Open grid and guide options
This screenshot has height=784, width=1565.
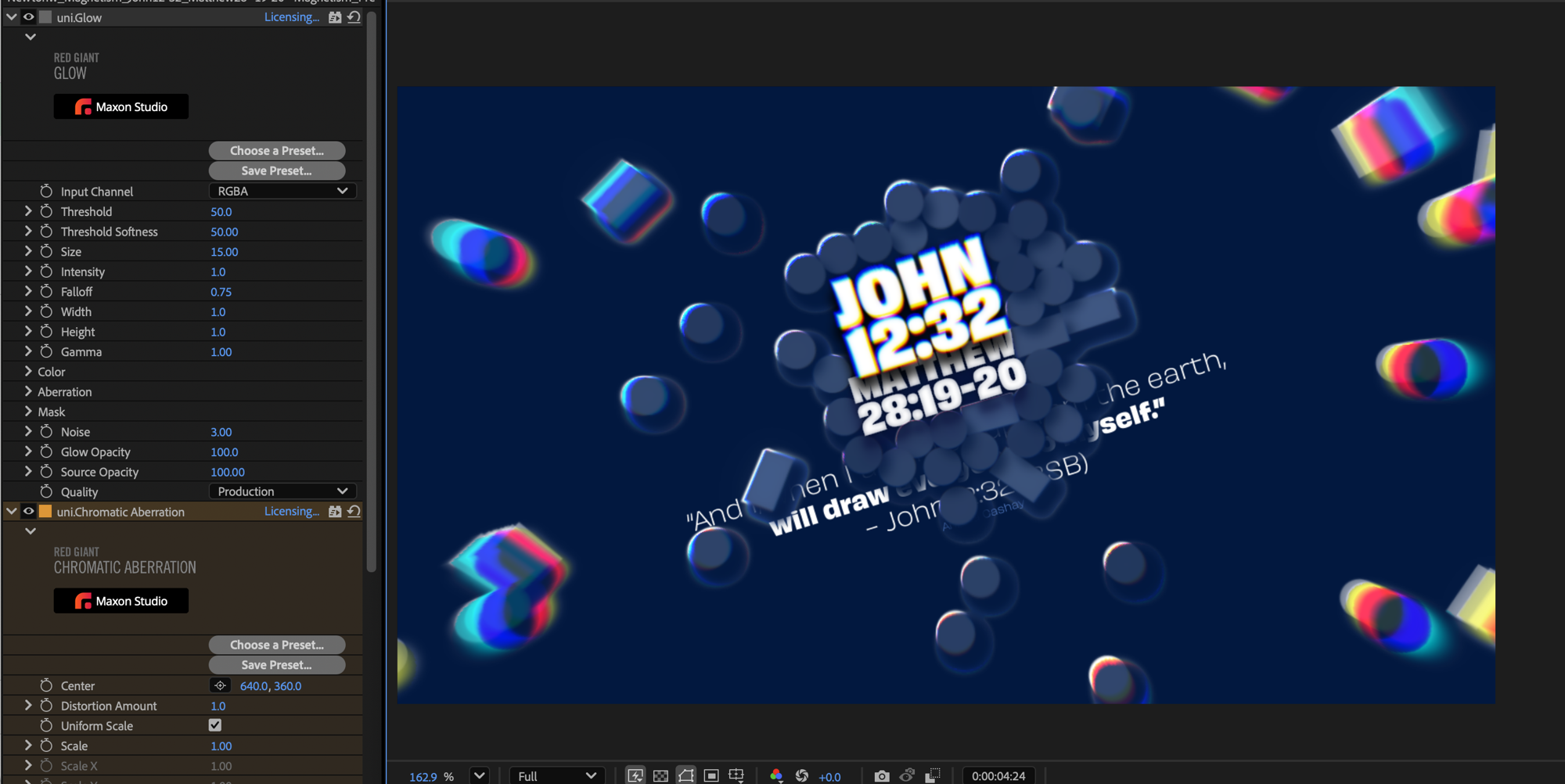(736, 775)
